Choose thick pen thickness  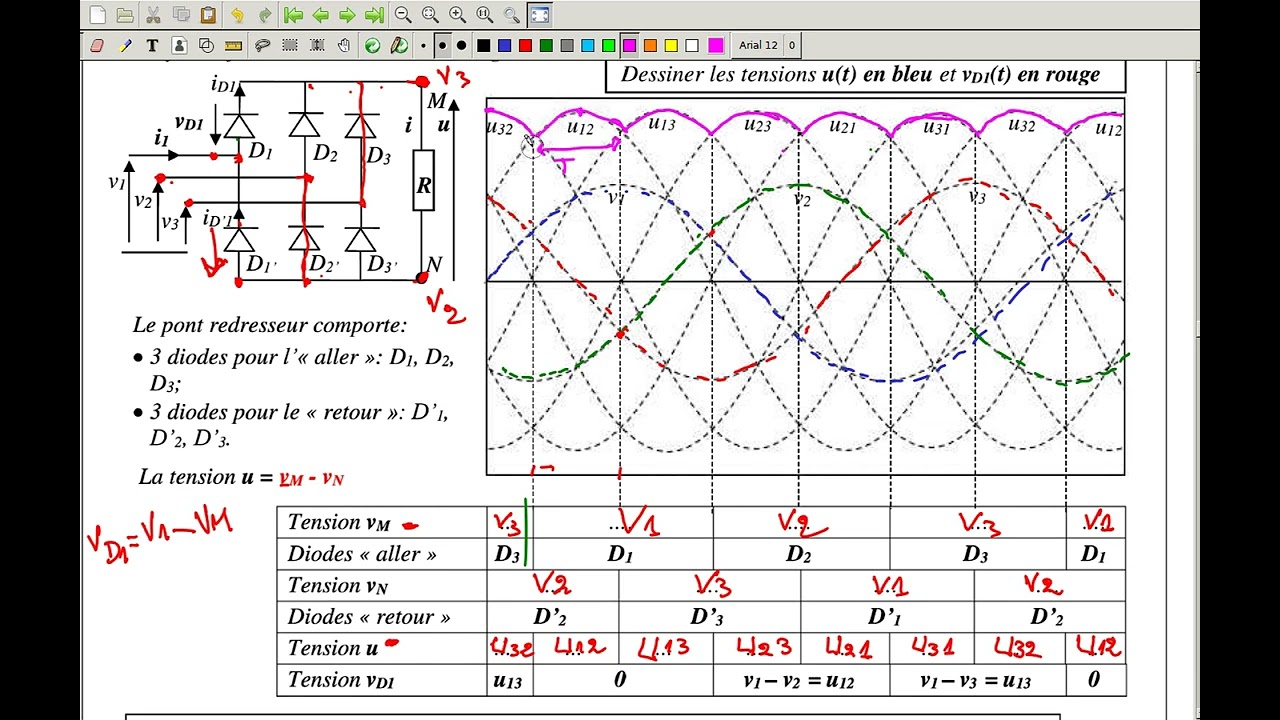(461, 45)
